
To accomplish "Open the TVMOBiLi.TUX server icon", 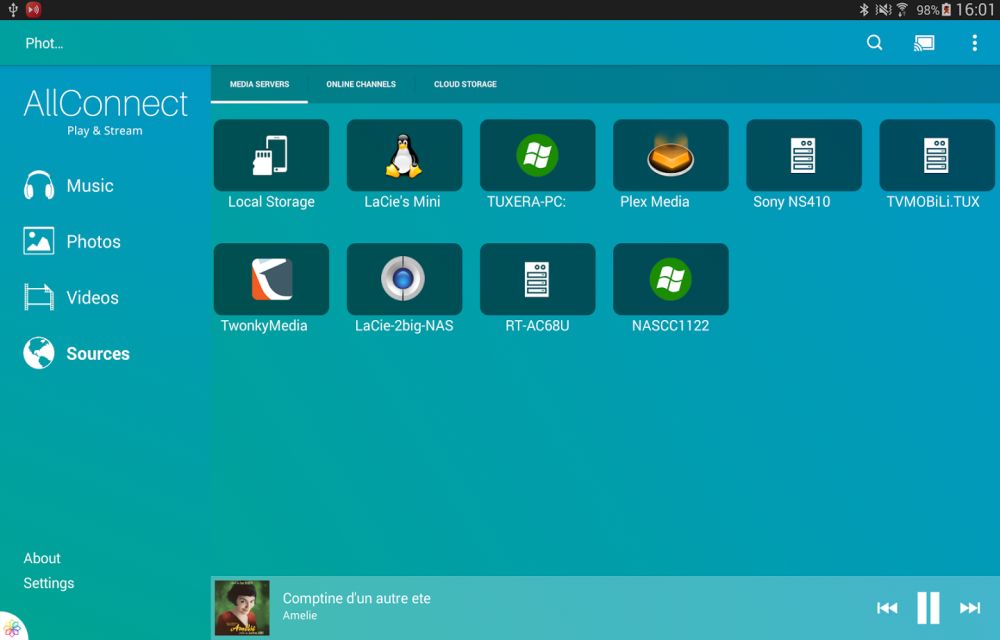I will 937,155.
